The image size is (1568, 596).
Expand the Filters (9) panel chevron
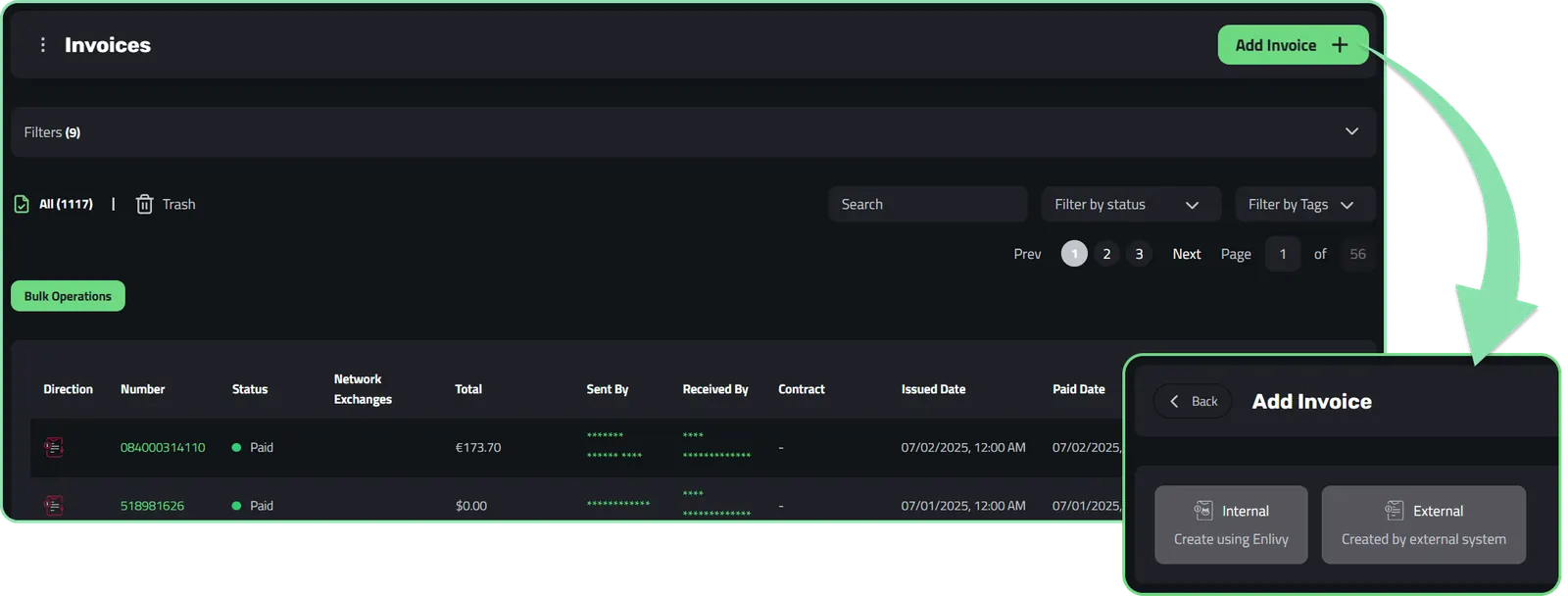1351,131
